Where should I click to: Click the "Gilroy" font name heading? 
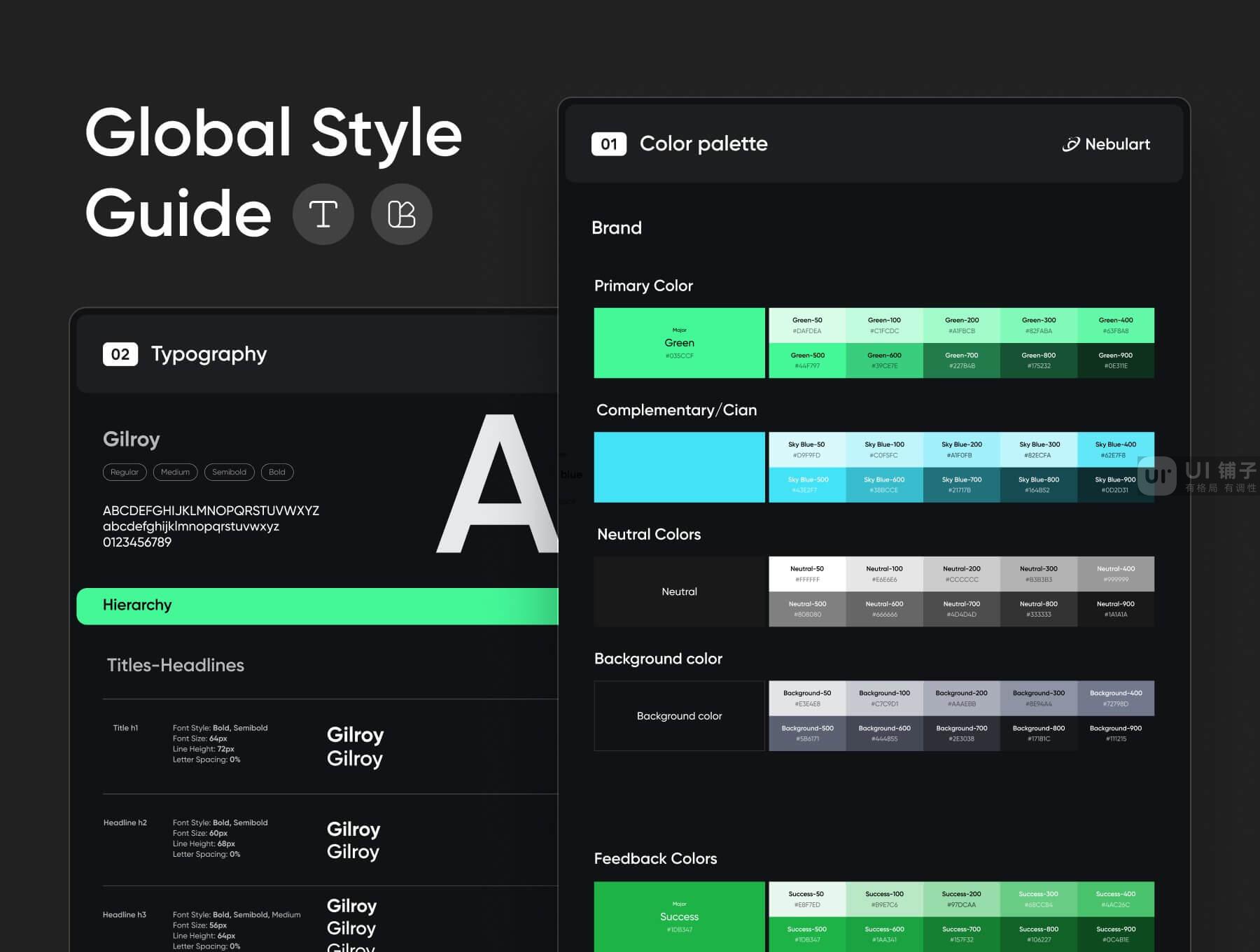pyautogui.click(x=132, y=440)
